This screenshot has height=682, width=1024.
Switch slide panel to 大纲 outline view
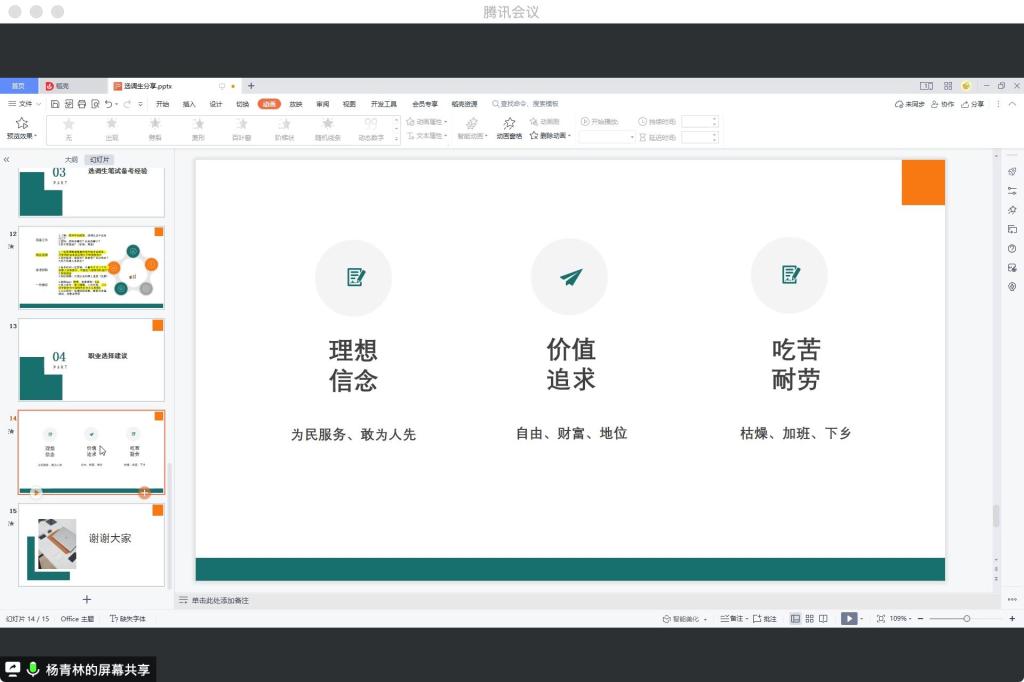(71, 159)
